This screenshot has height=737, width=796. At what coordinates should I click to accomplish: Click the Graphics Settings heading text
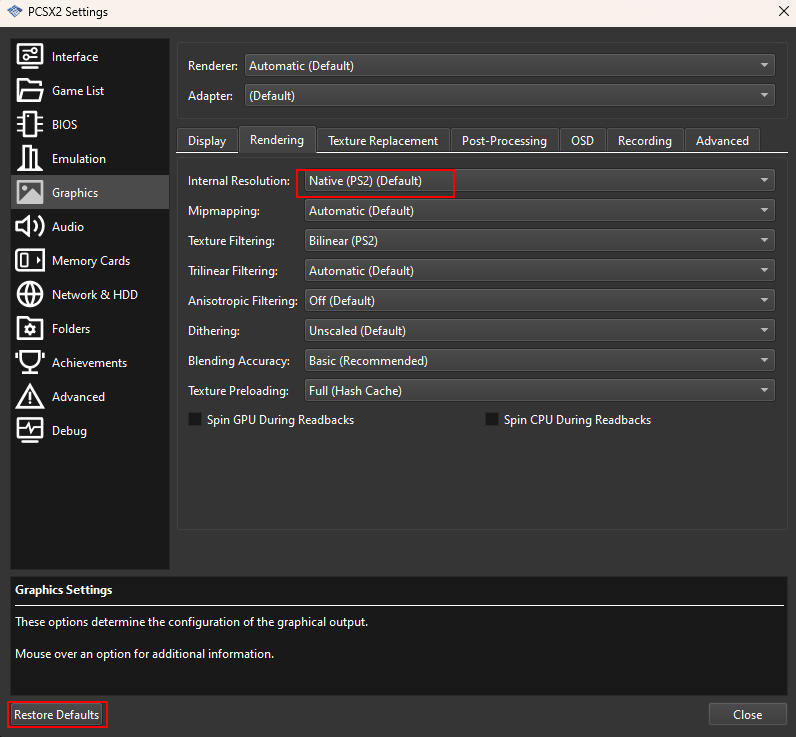click(x=63, y=590)
